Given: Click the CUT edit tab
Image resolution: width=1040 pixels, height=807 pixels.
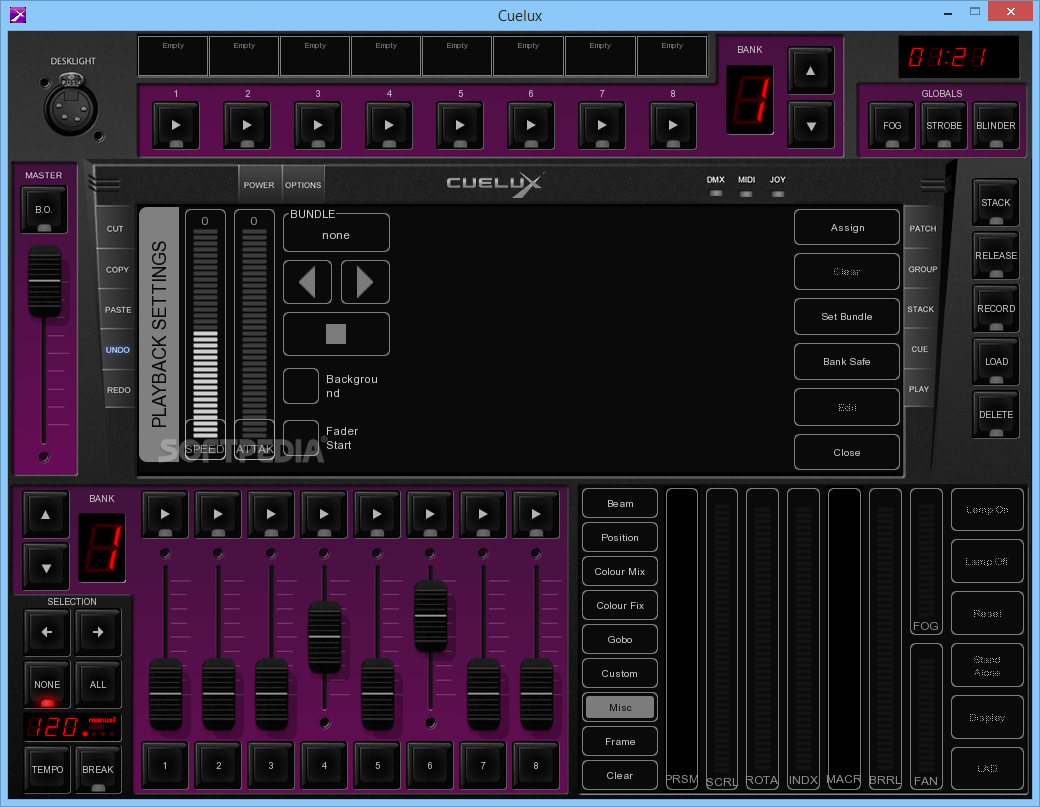Looking at the screenshot, I should coord(115,229).
